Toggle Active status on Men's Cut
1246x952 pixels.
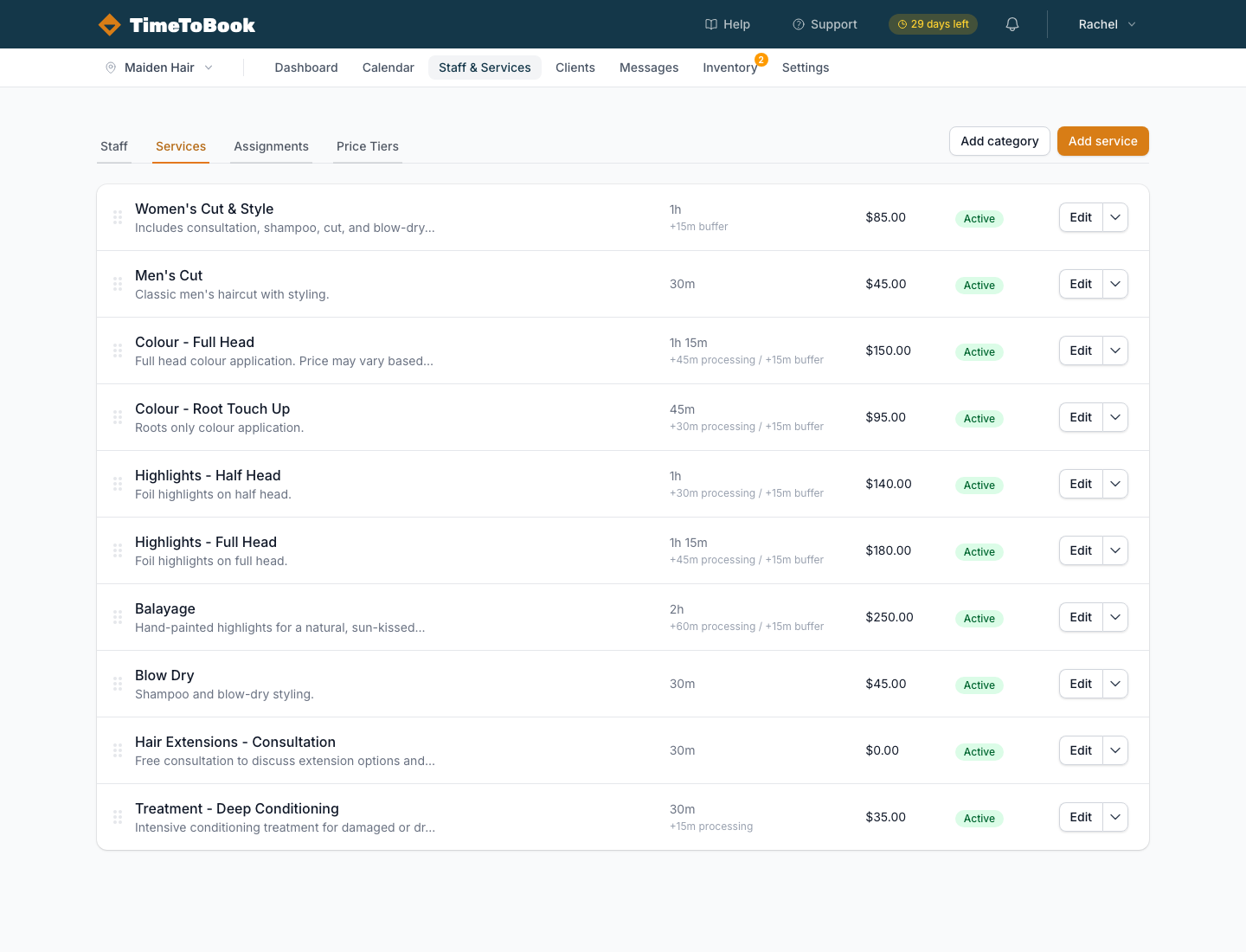[979, 285]
